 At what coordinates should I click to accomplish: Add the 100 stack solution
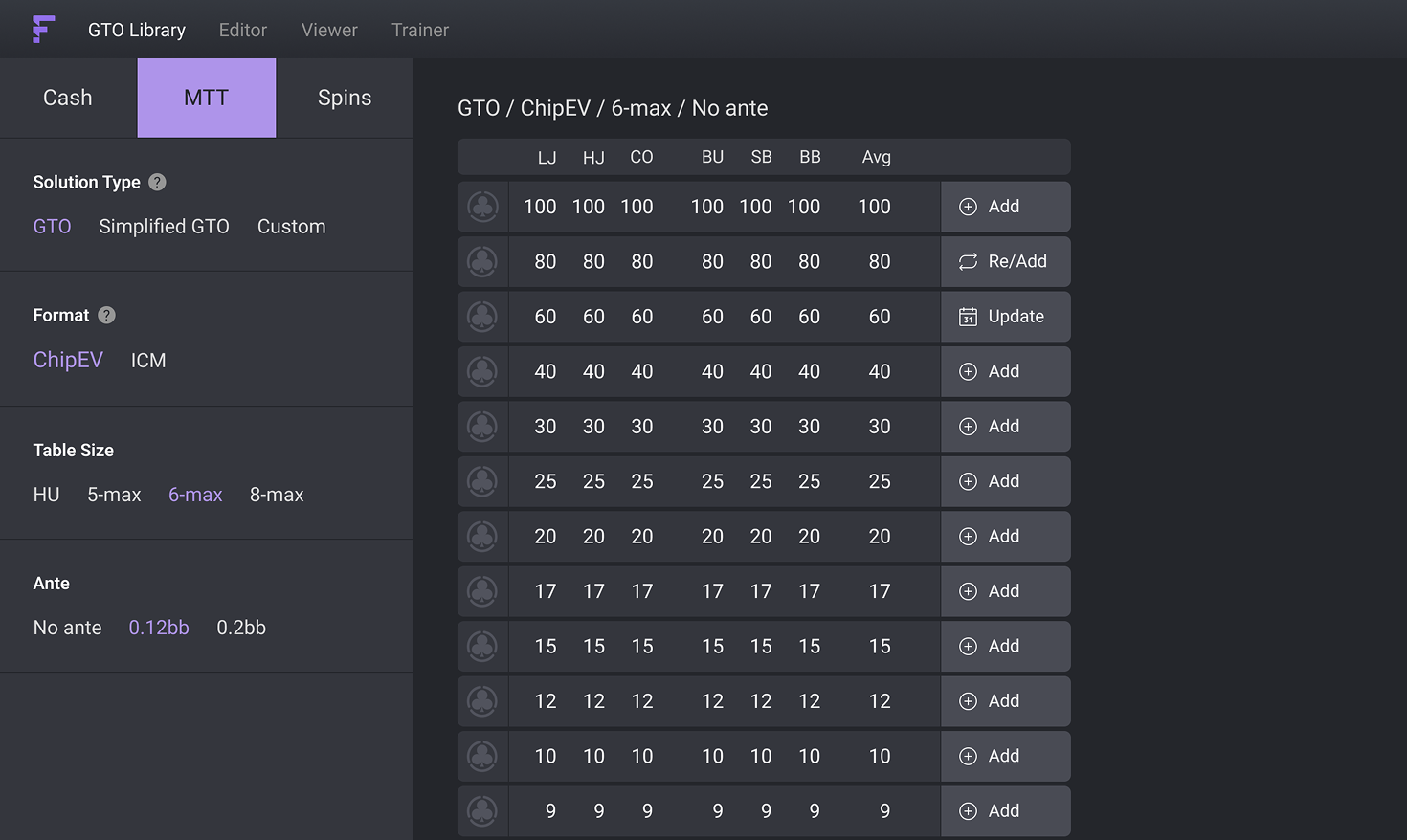coord(1004,207)
